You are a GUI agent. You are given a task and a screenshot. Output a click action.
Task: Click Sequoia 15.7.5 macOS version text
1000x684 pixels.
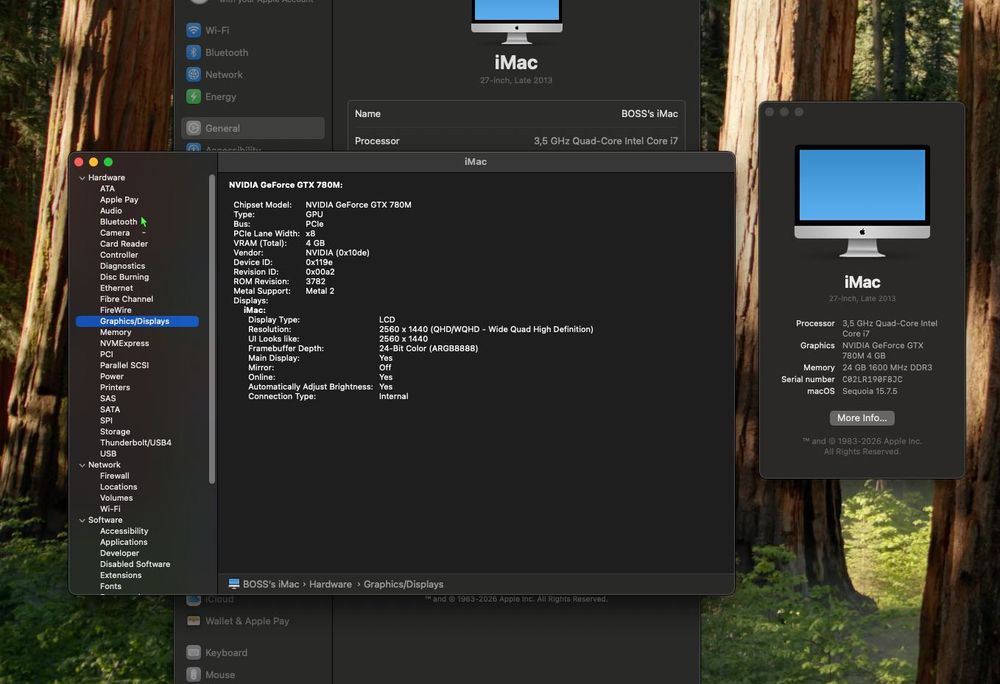click(869, 391)
